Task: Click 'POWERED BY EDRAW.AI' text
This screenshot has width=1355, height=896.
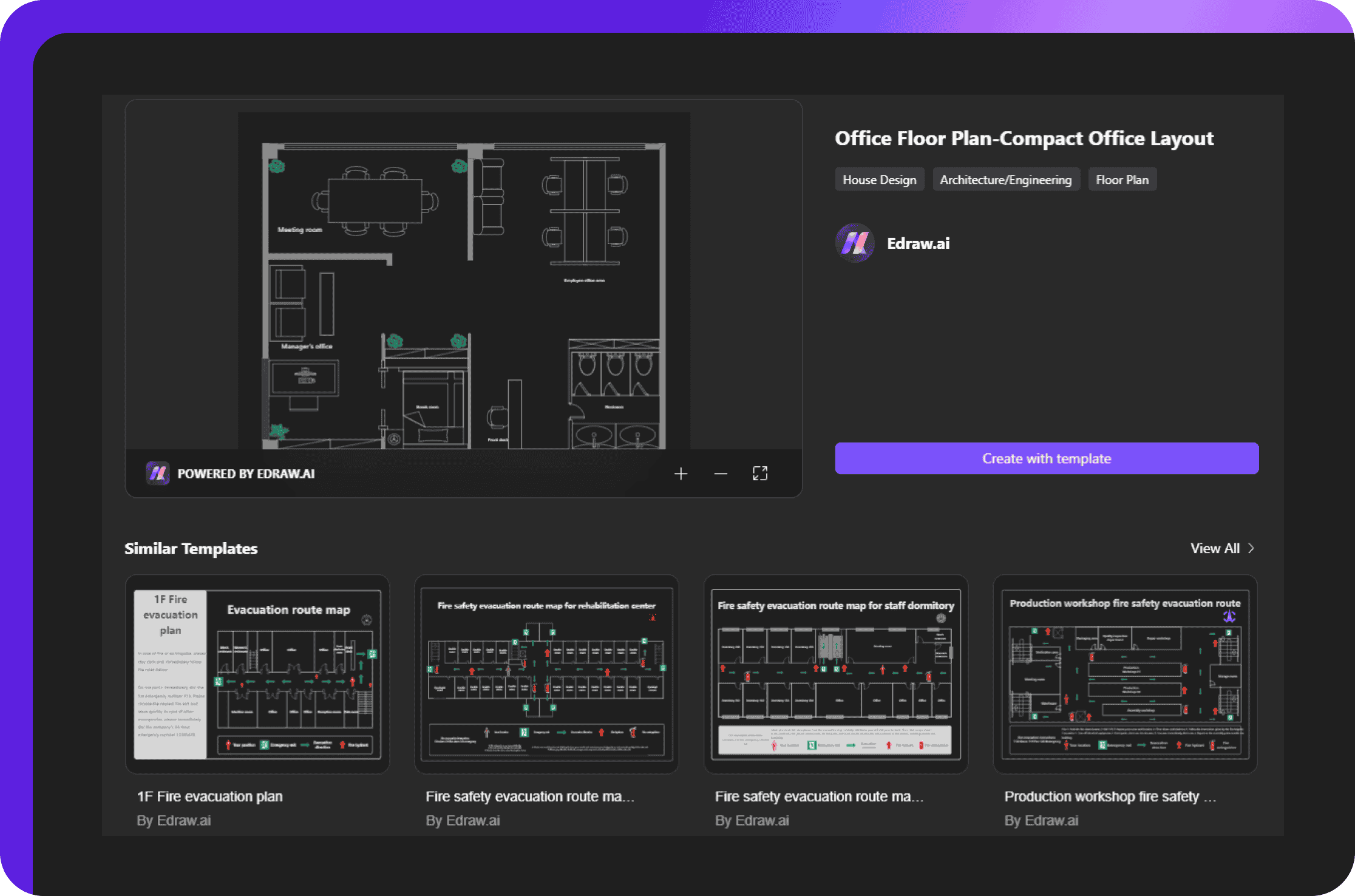Action: tap(246, 473)
